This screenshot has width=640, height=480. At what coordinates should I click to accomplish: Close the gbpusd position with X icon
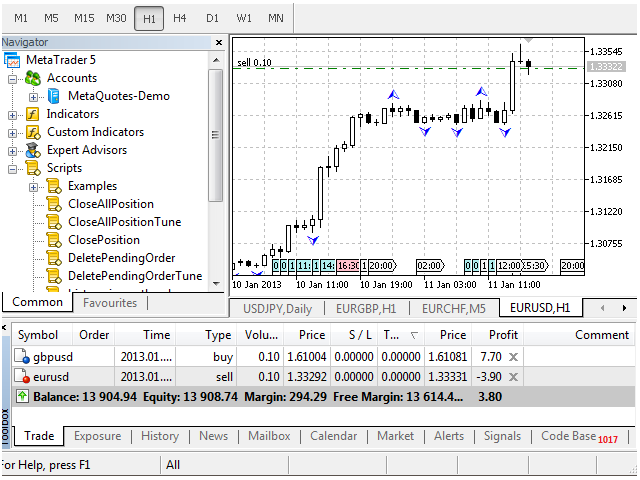point(513,356)
